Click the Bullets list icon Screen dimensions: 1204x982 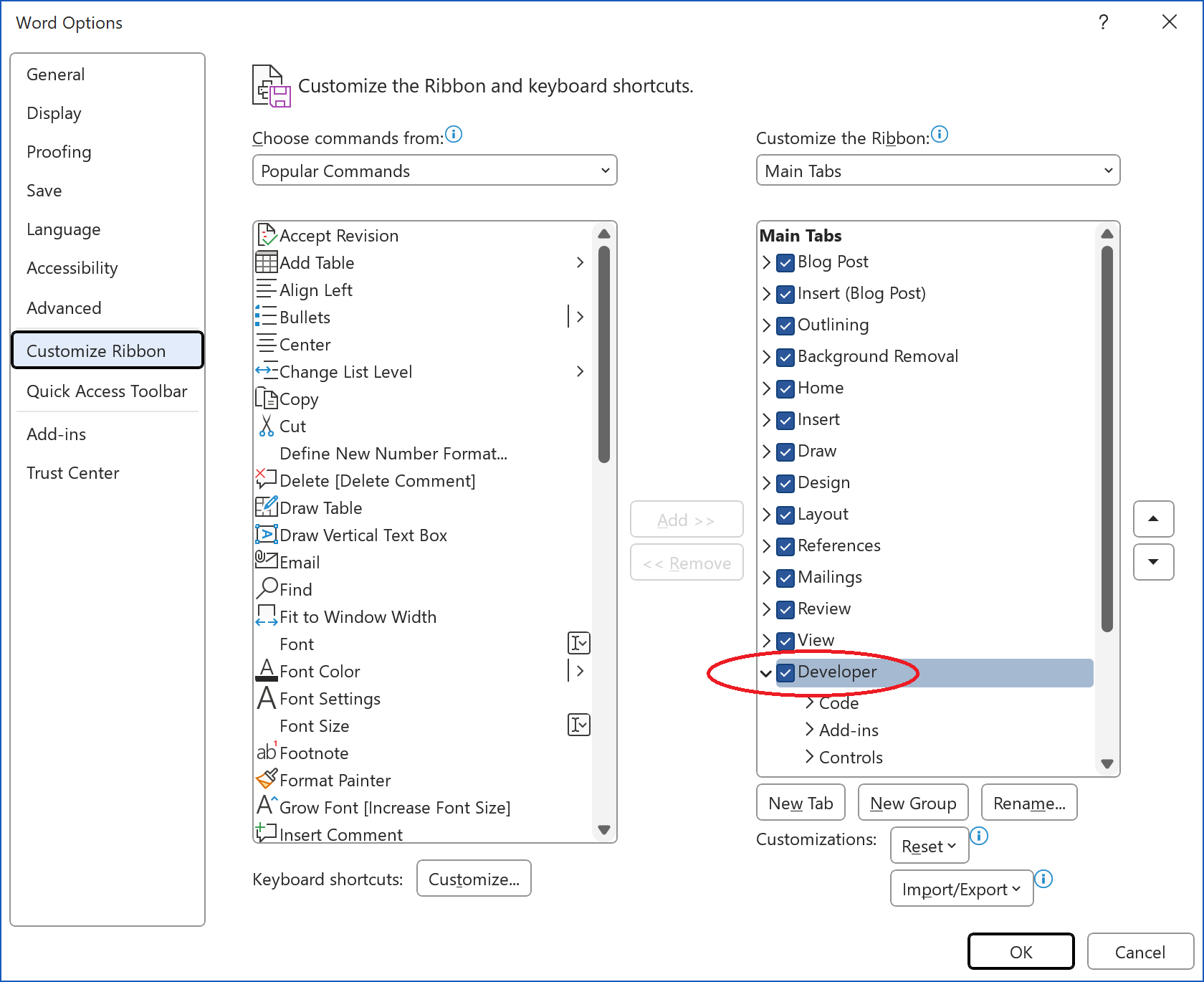tap(267, 317)
